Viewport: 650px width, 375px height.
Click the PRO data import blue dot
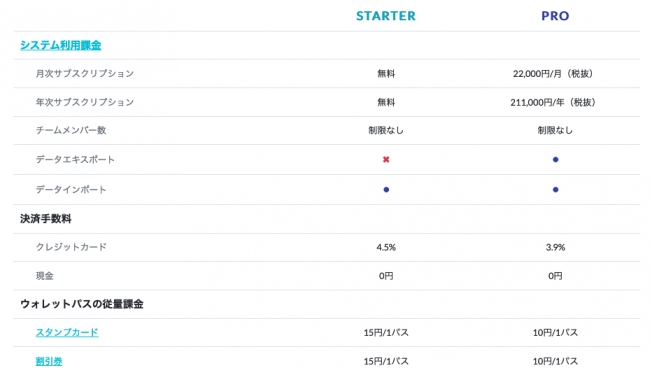555,190
